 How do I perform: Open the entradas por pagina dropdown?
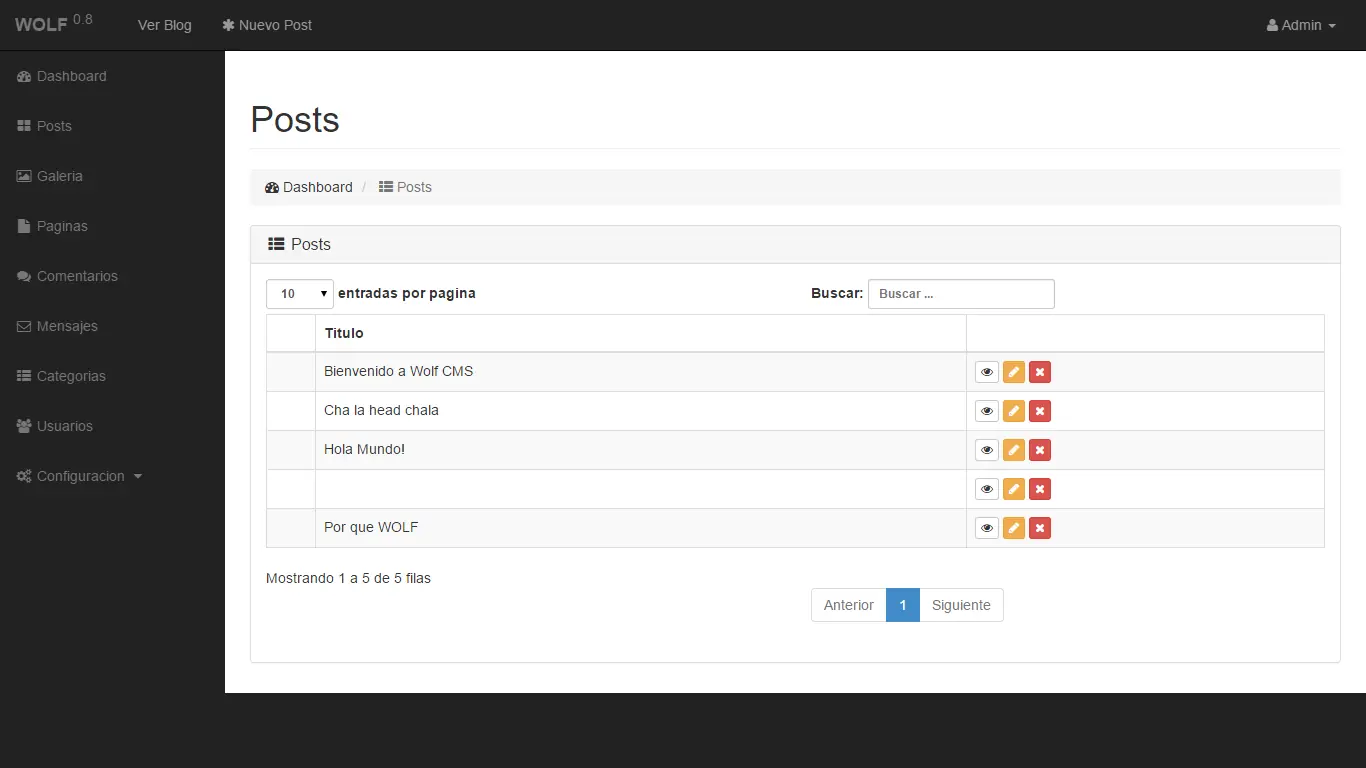pos(300,294)
